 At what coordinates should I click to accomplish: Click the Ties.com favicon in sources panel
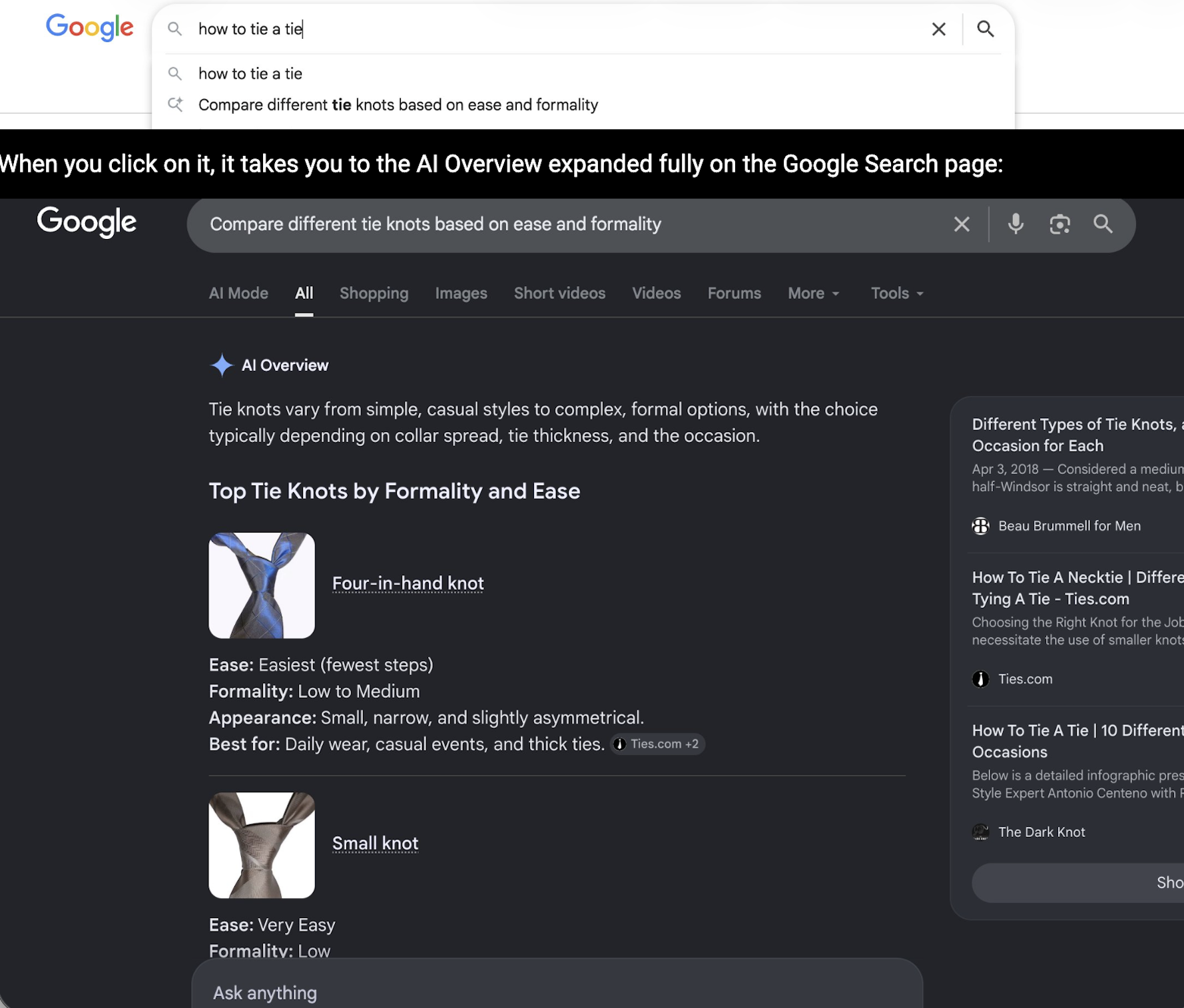(x=981, y=680)
